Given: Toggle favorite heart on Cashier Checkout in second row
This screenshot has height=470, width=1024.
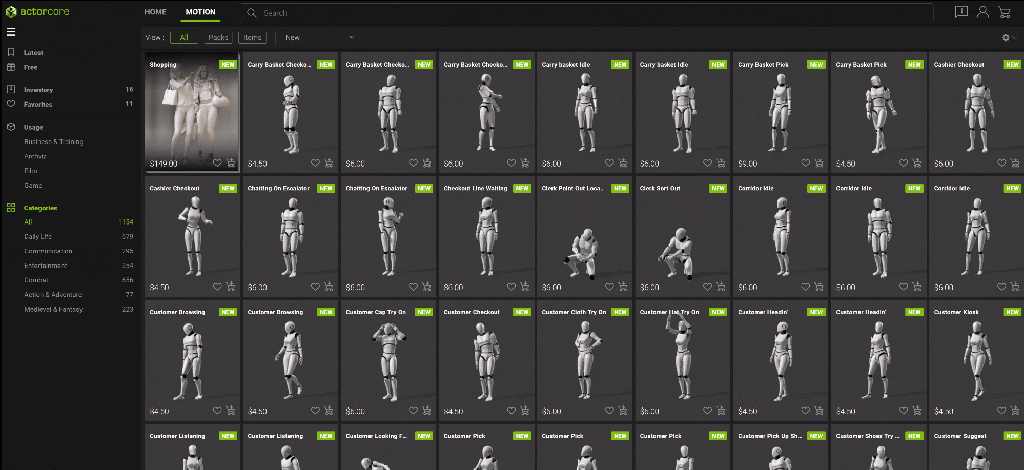Looking at the screenshot, I should point(217,286).
